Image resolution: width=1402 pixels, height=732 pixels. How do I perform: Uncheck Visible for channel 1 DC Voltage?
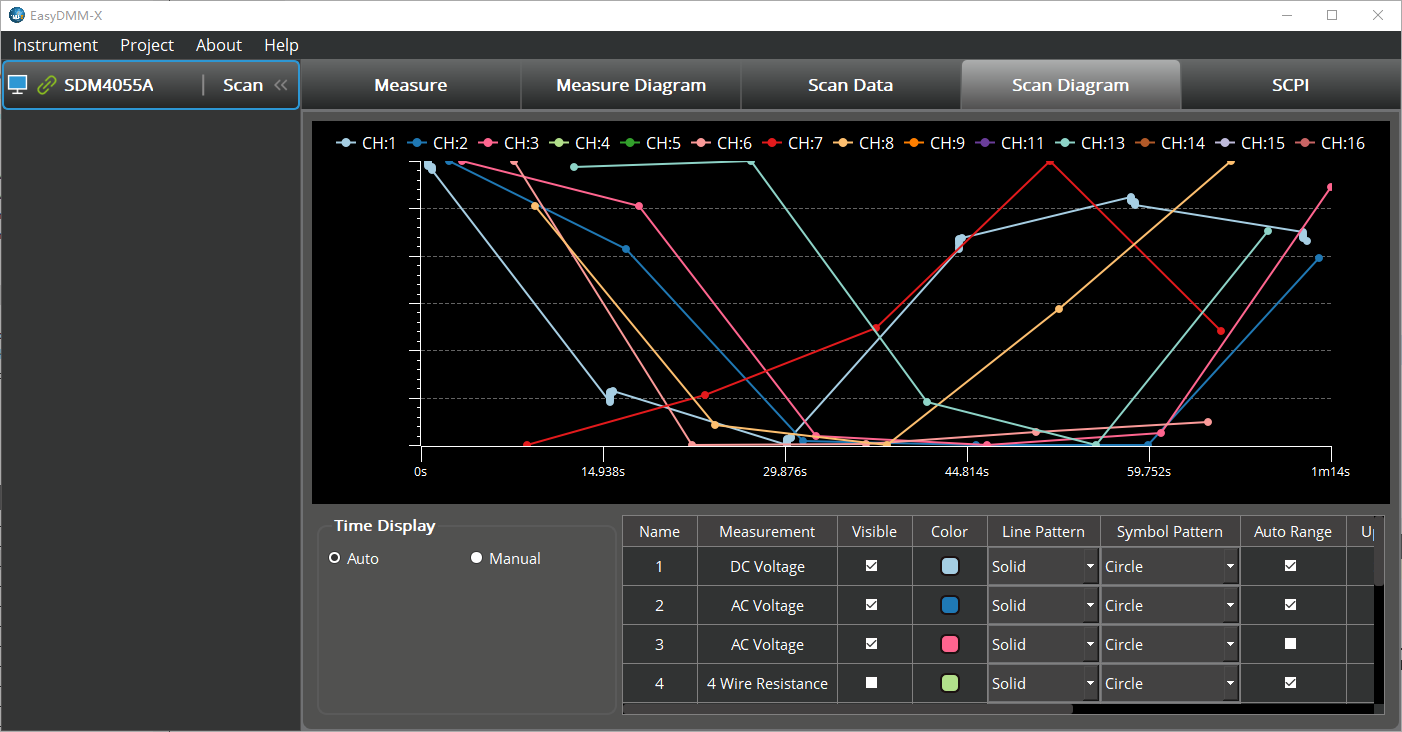[x=872, y=566]
